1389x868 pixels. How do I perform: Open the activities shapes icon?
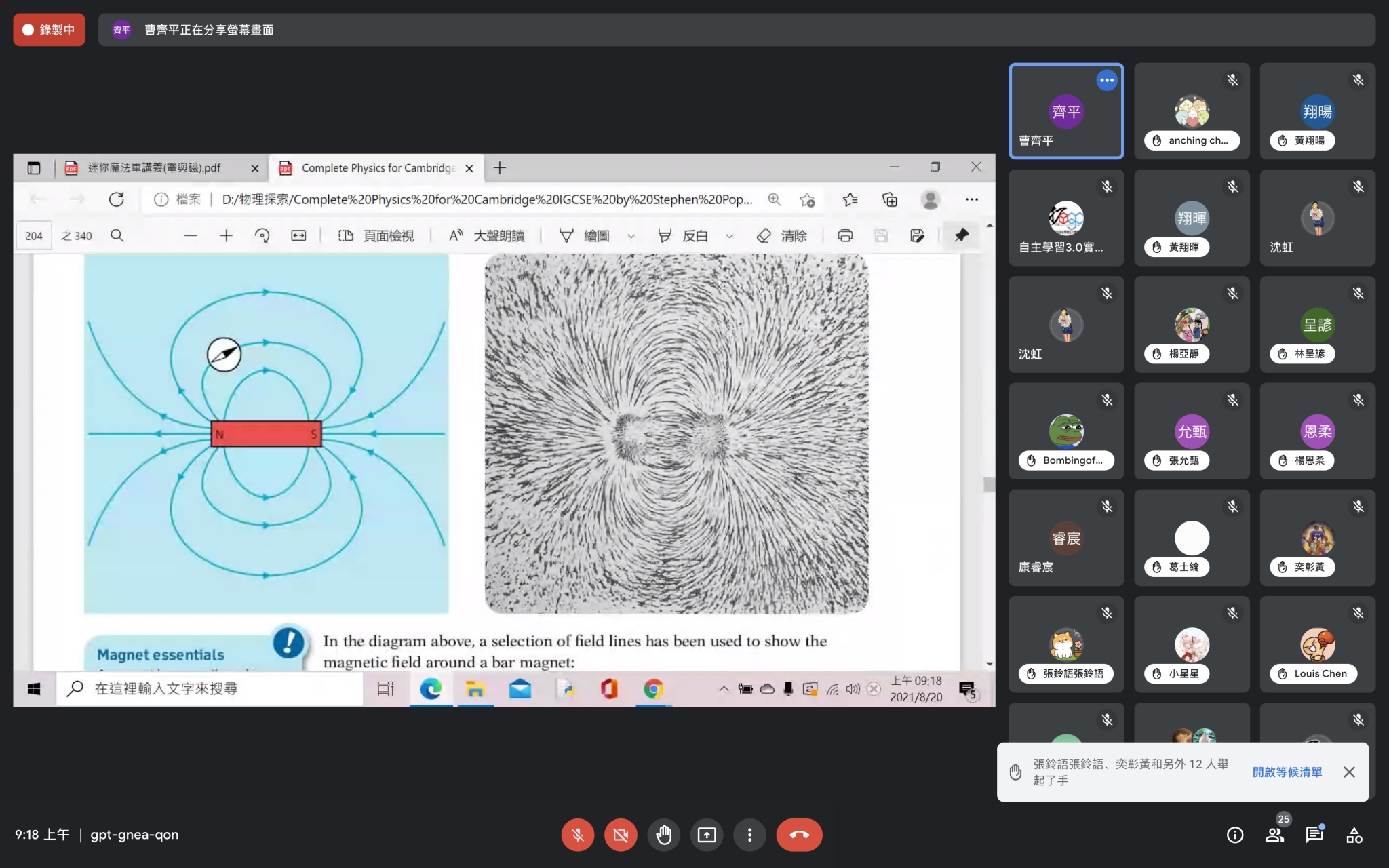[1354, 835]
